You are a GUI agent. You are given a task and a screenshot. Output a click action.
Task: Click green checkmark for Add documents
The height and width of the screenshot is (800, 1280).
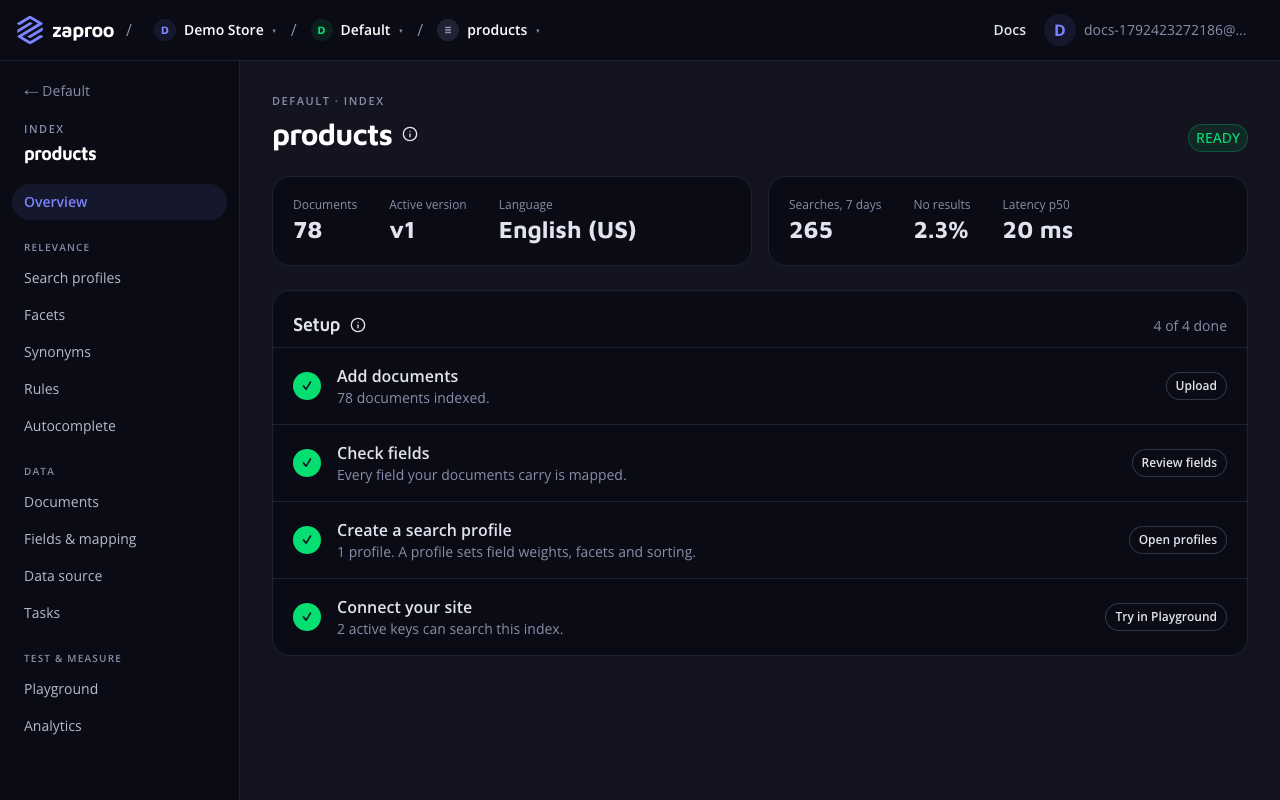pyautogui.click(x=307, y=386)
